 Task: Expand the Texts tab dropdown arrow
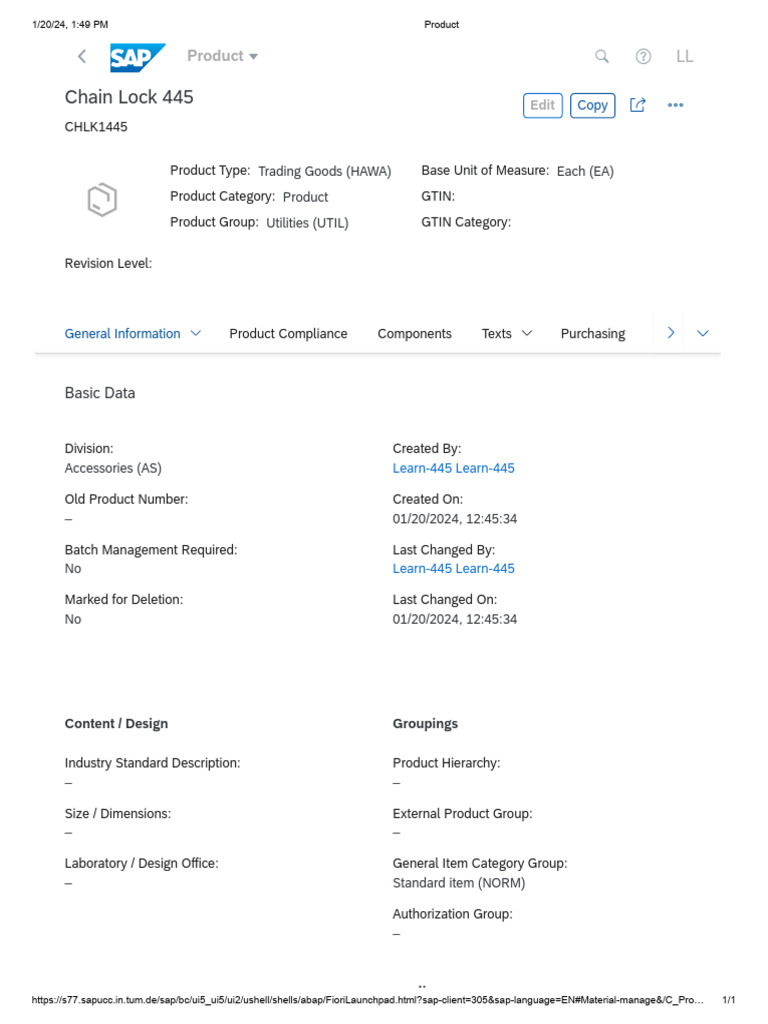pyautogui.click(x=527, y=333)
